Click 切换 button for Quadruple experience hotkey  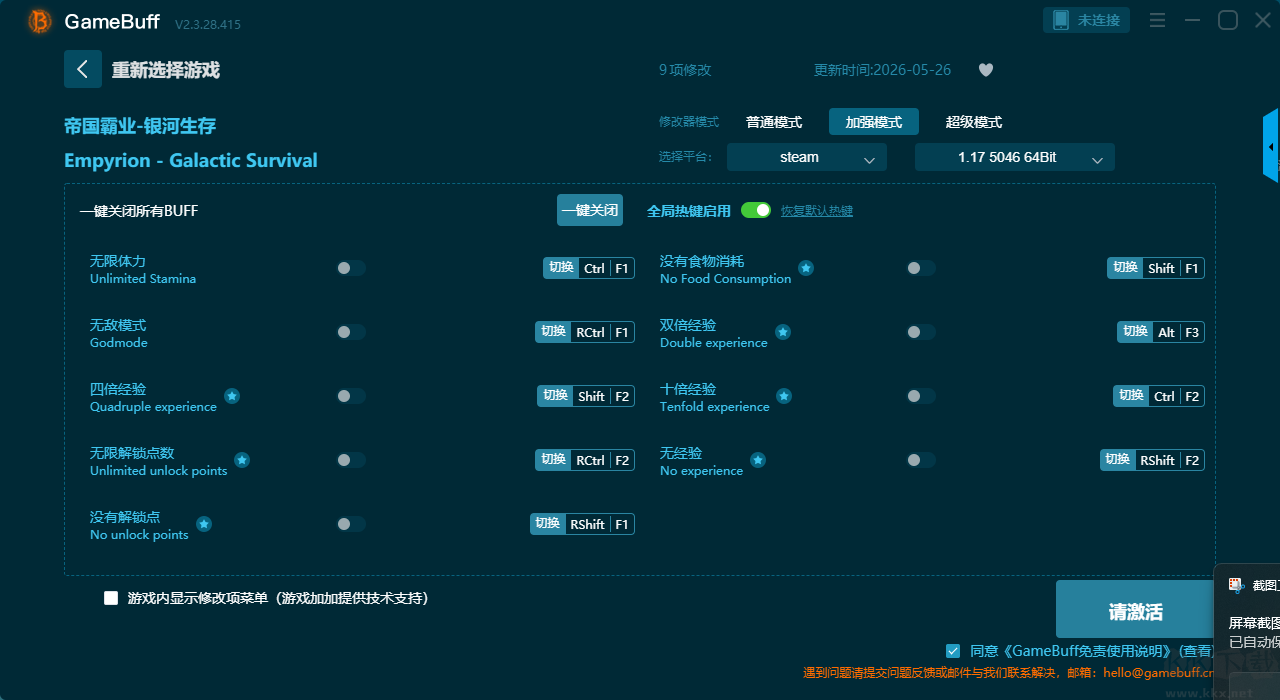click(556, 396)
